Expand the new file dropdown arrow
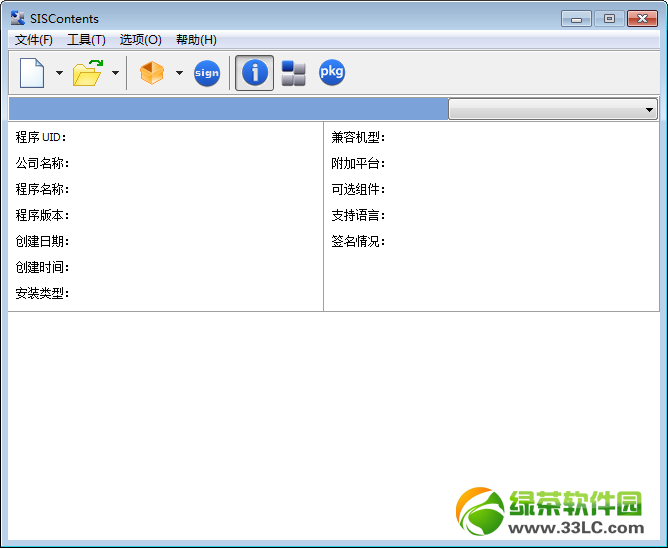 59,73
